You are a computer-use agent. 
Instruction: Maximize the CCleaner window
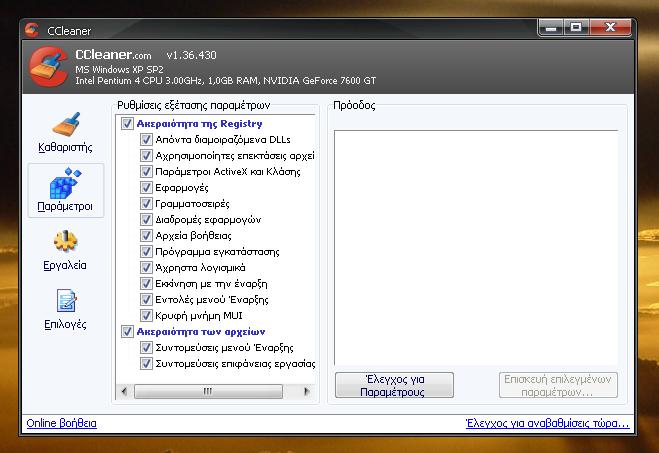[576, 28]
